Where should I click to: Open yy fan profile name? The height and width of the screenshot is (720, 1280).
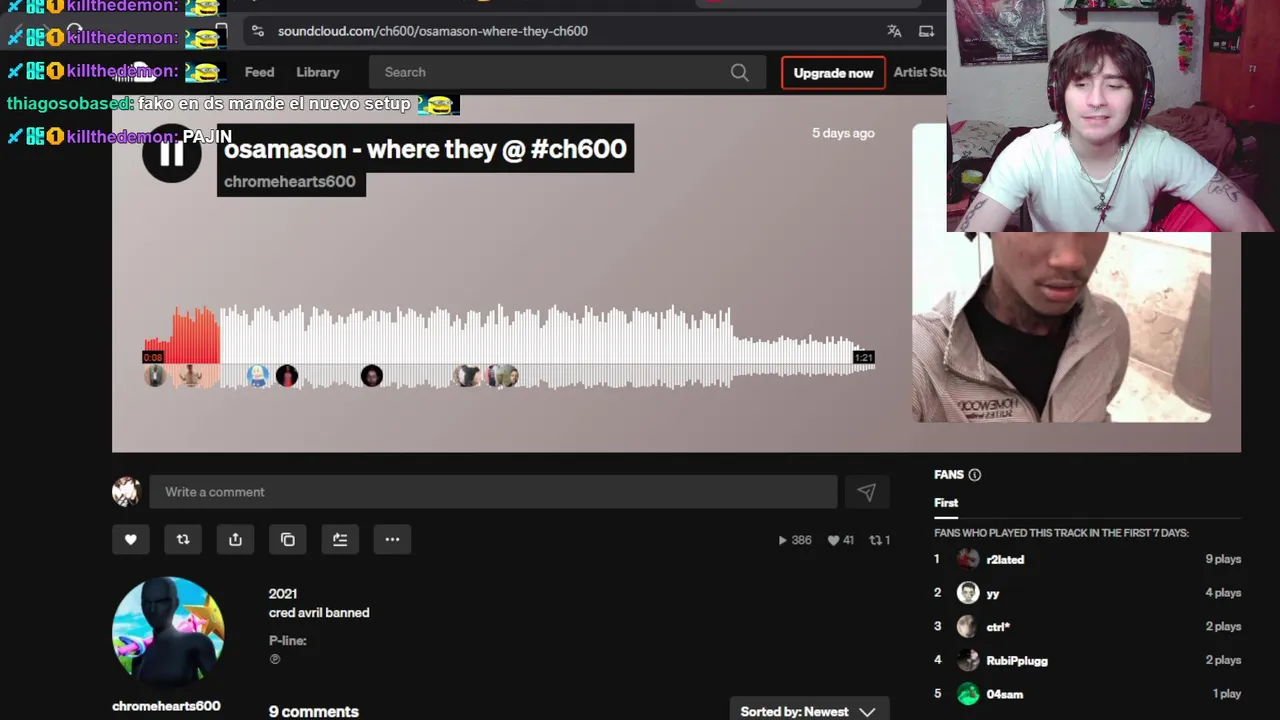(993, 593)
